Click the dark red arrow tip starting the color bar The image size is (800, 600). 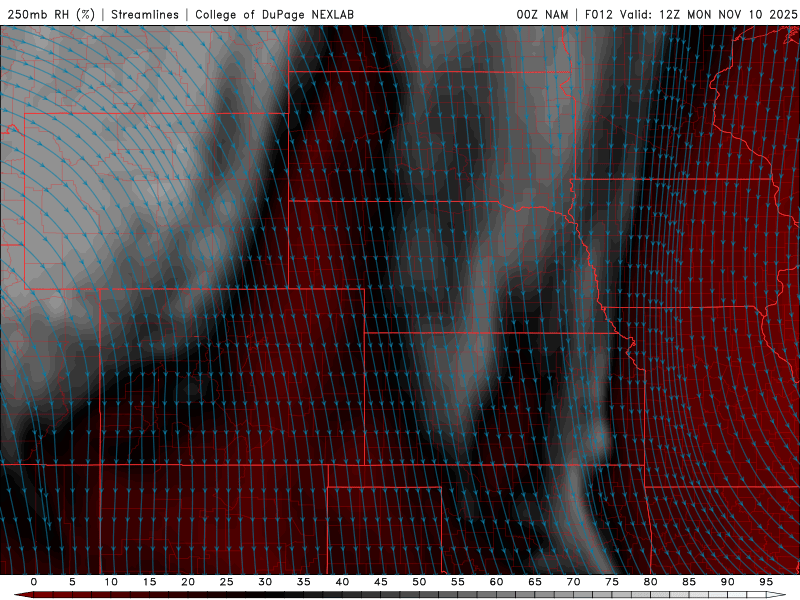[x=23, y=595]
